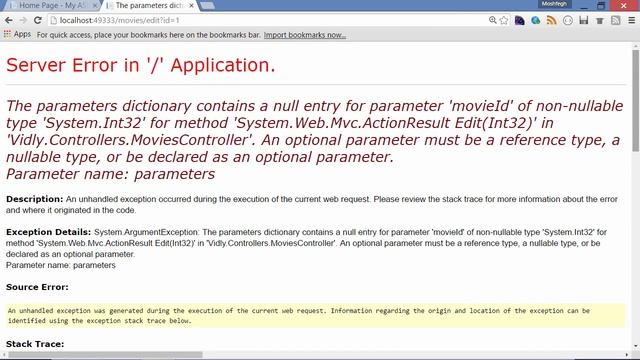Open a new browser tab
The image size is (640, 360).
[x=207, y=5]
